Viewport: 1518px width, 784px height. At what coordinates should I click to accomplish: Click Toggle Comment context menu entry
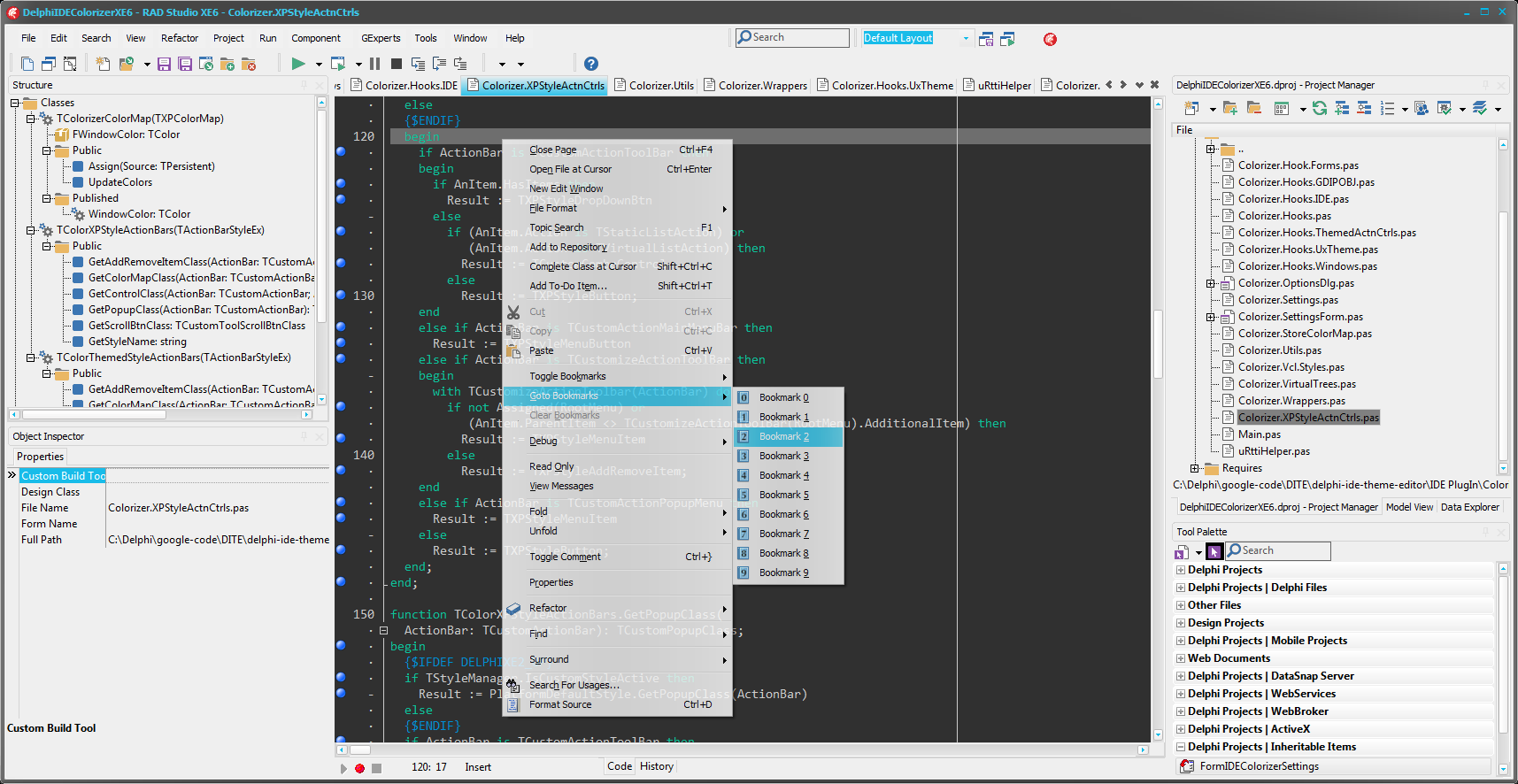pyautogui.click(x=617, y=557)
